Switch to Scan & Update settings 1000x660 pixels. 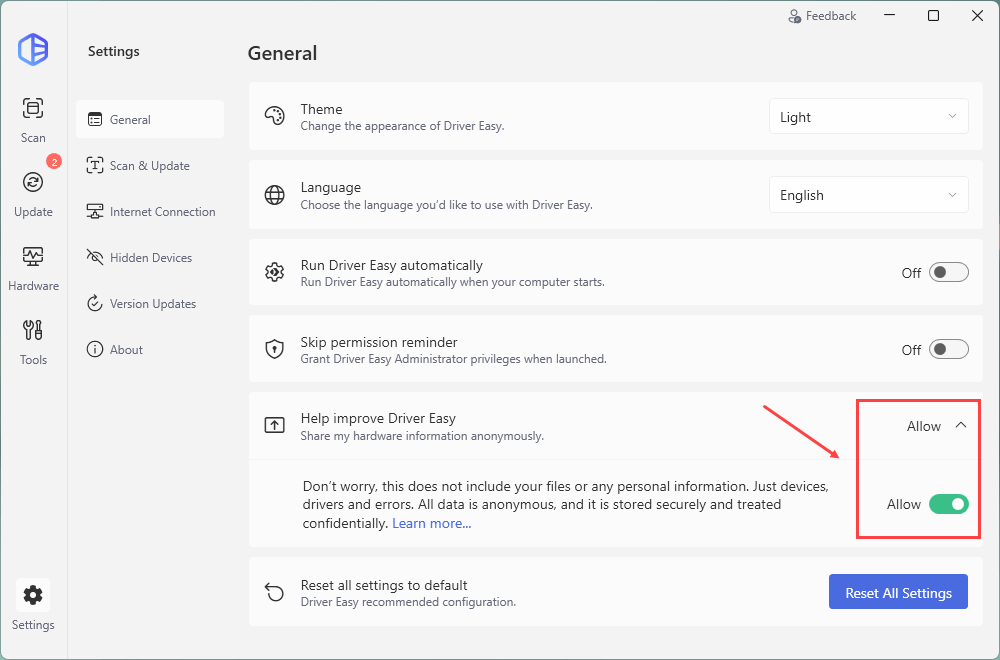tap(149, 166)
